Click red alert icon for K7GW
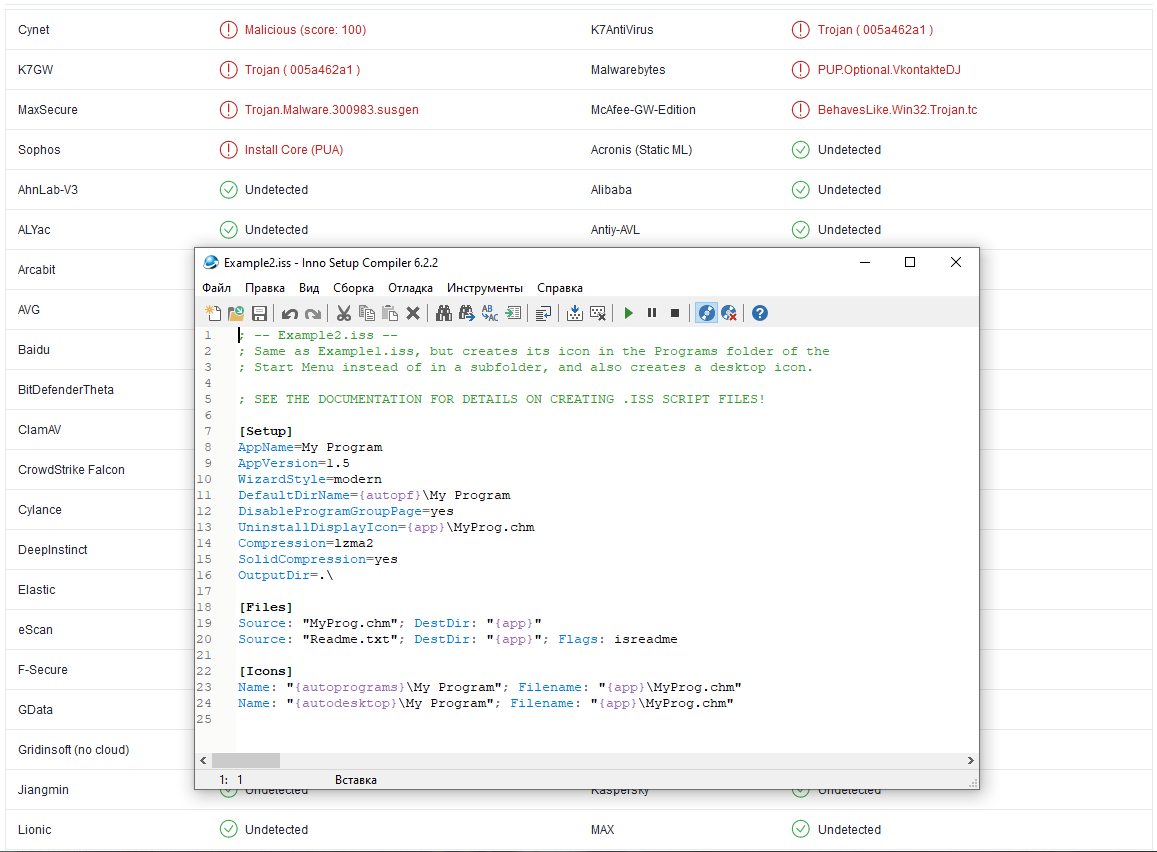1157x852 pixels. coord(229,69)
